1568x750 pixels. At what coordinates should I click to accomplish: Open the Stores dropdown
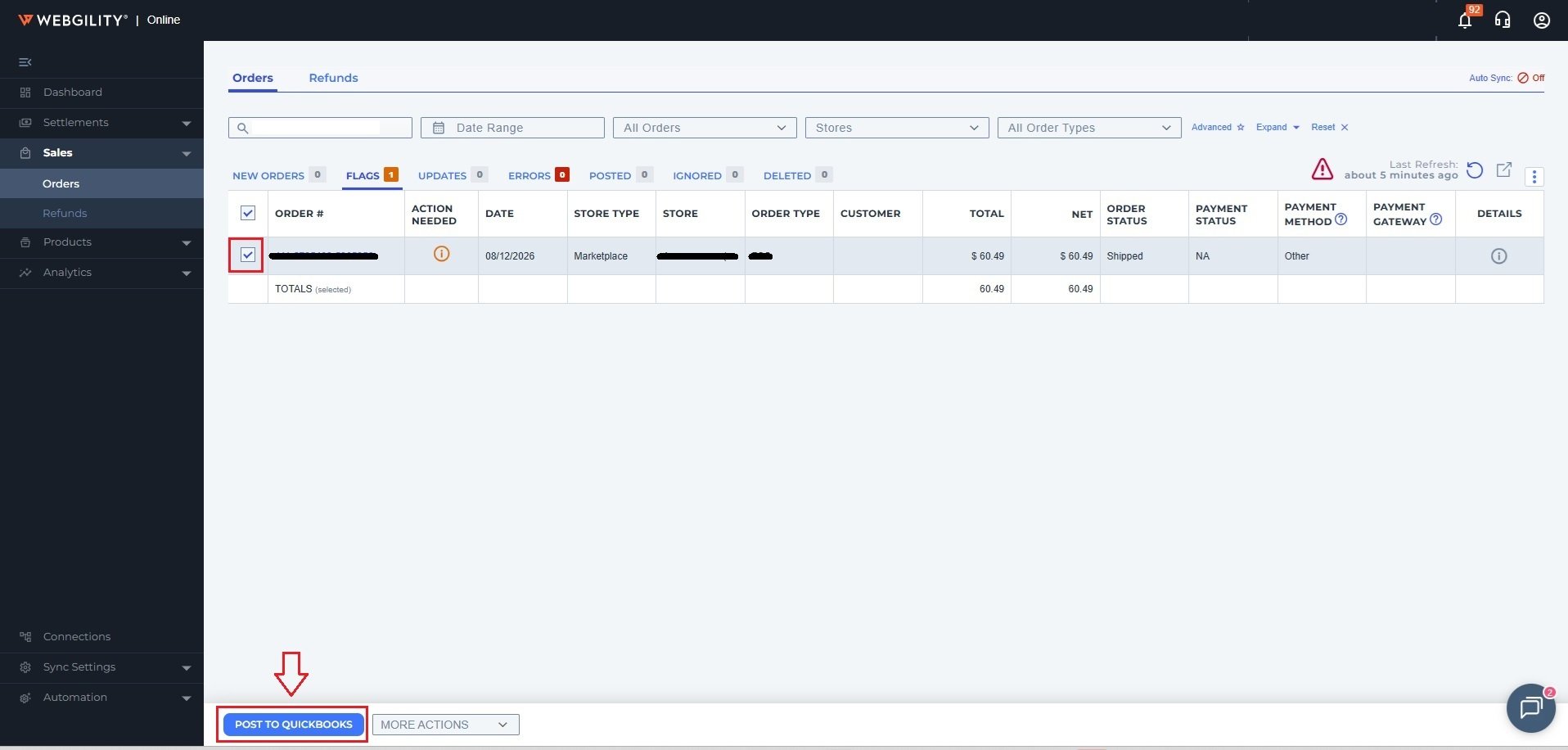(x=897, y=128)
